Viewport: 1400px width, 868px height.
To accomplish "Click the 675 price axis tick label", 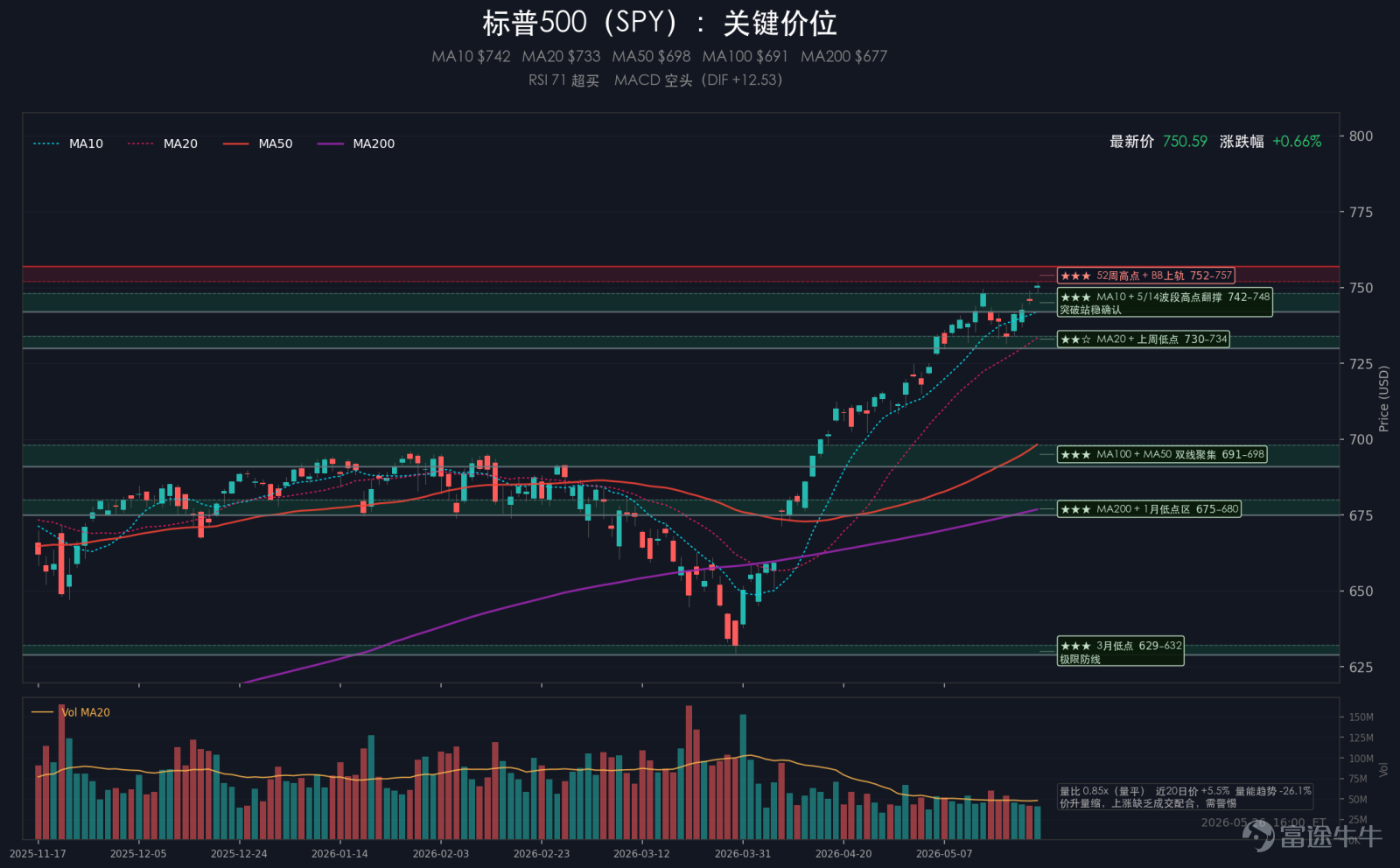I will coord(1361,516).
